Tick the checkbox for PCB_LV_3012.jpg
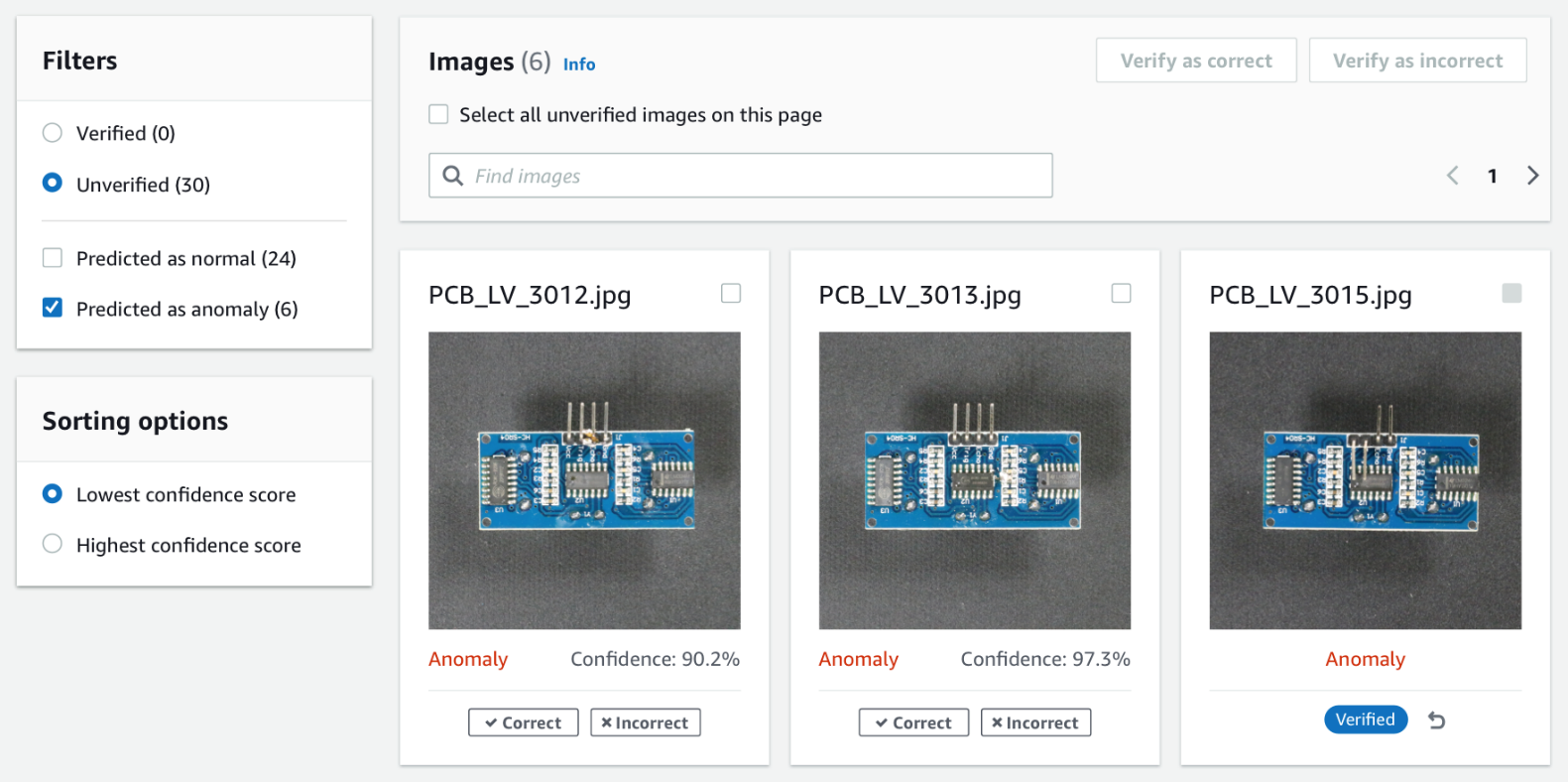Screen dimensions: 1568x782 pyautogui.click(x=731, y=293)
